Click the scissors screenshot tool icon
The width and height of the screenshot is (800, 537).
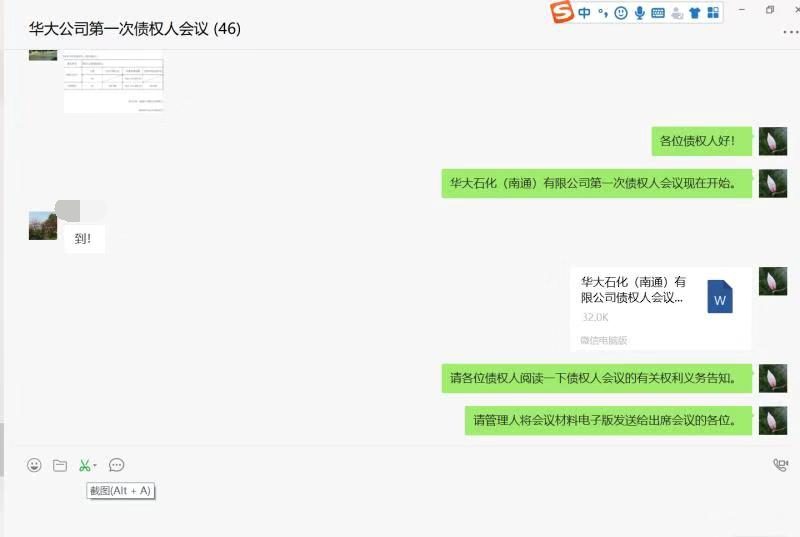[84, 465]
